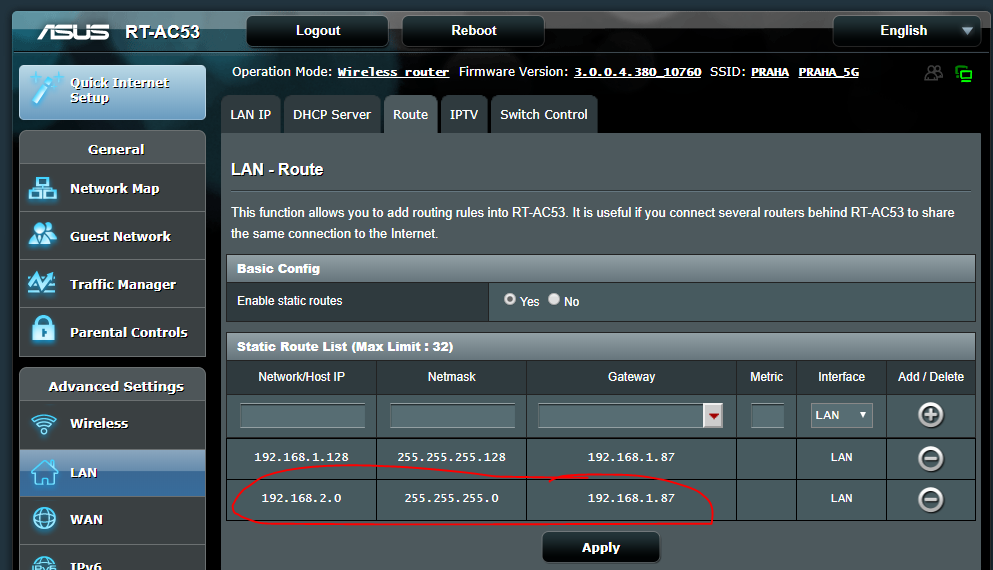Open the Traffic Manager page
The width and height of the screenshot is (993, 570).
pyautogui.click(x=112, y=284)
